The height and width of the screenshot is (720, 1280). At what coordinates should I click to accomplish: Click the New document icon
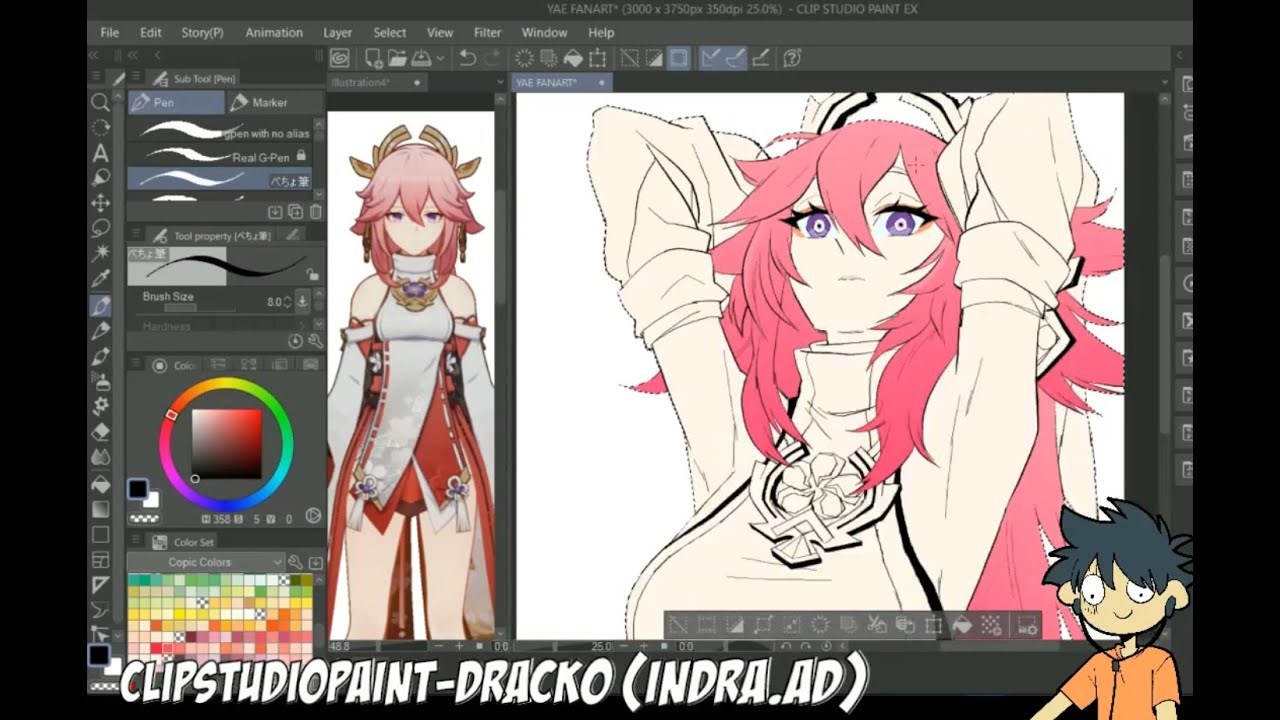coord(373,58)
